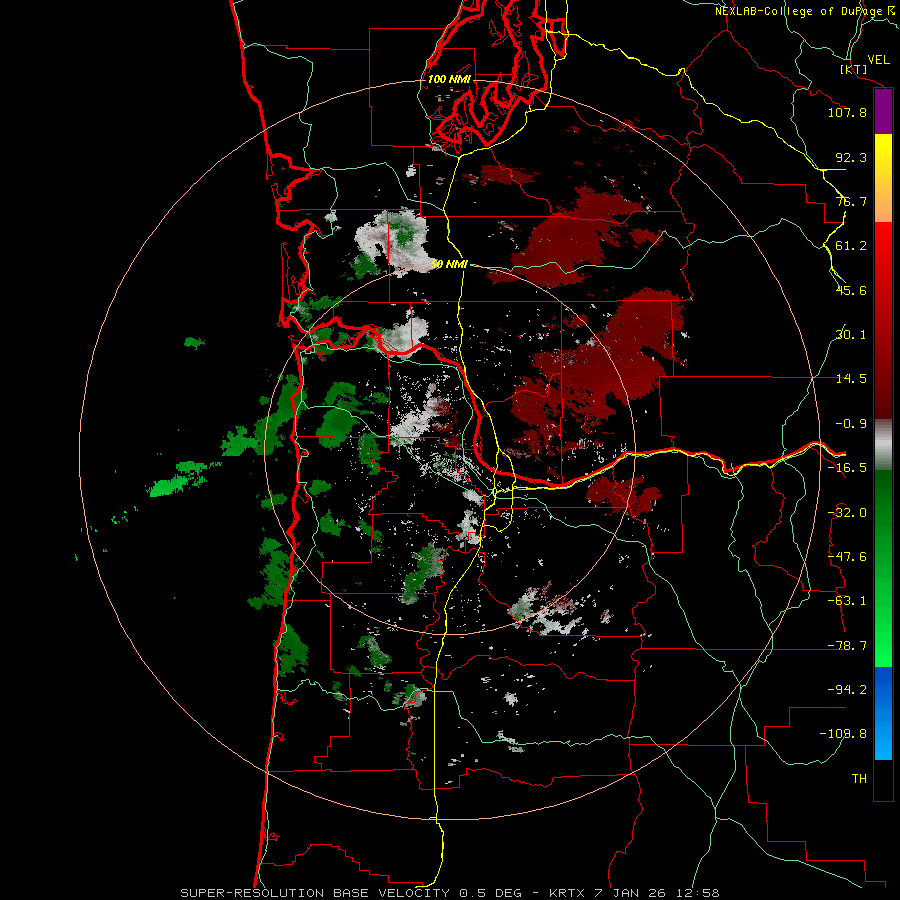Click the -0.9 velocity scale value

coord(851,424)
